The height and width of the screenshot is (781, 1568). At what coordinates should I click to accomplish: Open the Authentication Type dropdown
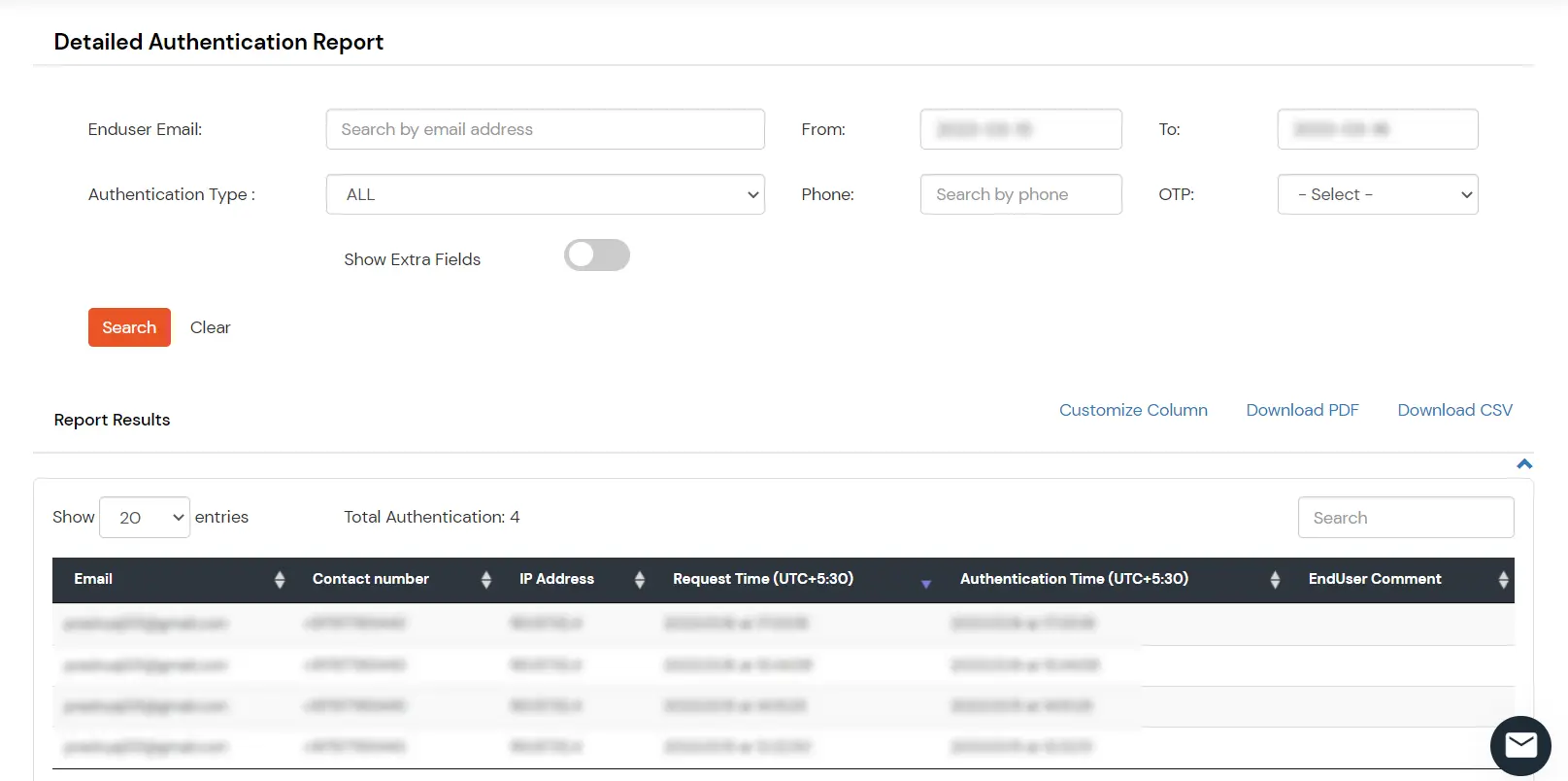(x=546, y=194)
